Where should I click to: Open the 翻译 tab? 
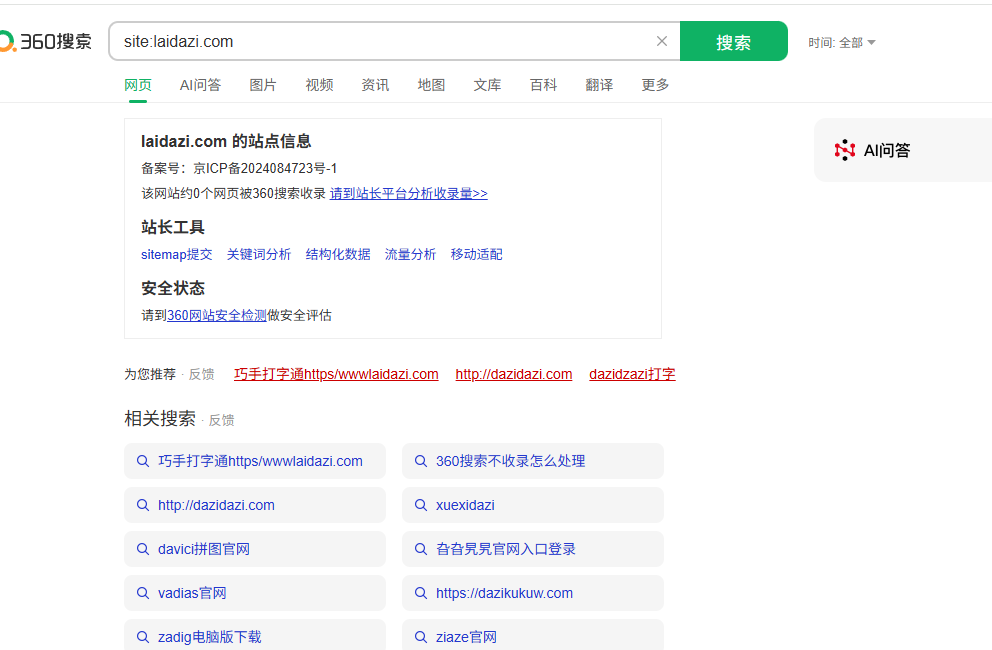click(x=599, y=85)
